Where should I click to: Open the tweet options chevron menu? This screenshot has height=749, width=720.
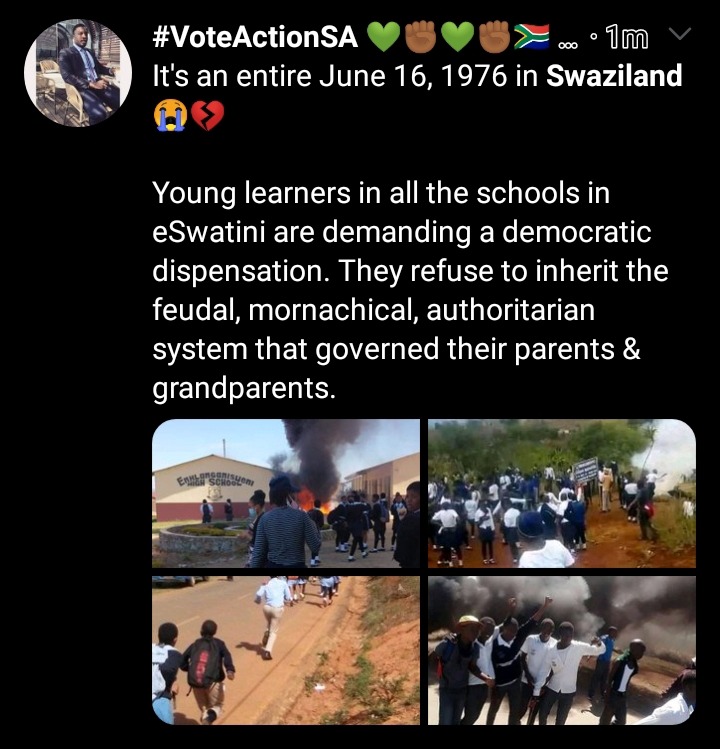679,34
